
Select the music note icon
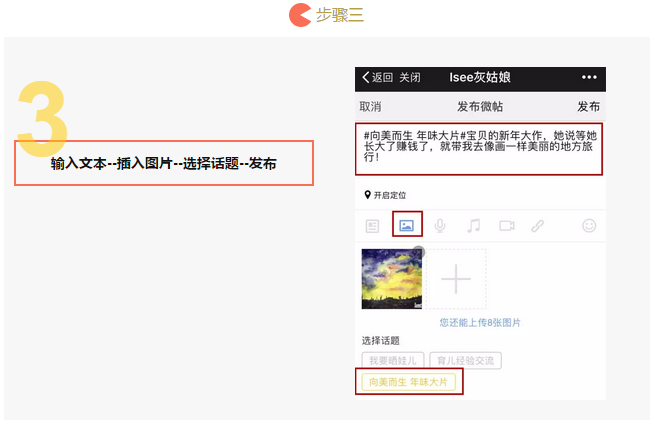(x=473, y=226)
